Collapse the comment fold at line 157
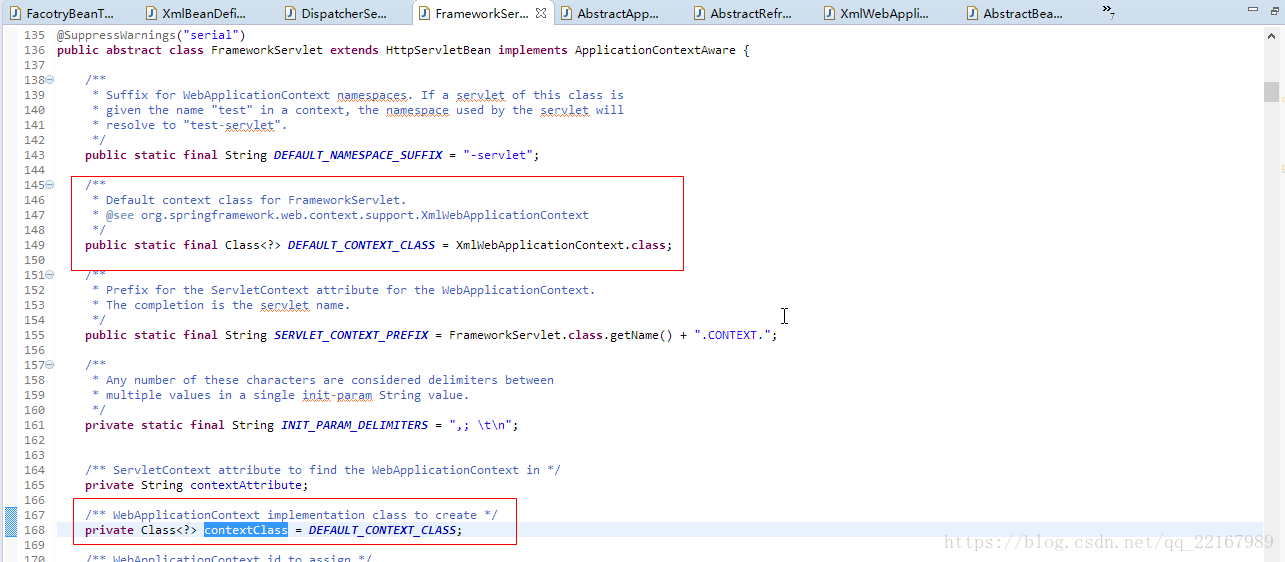The image size is (1285, 562). (x=50, y=365)
